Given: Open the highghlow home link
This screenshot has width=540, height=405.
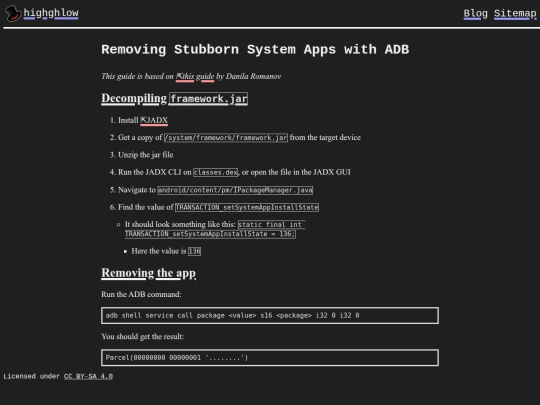Looking at the screenshot, I should 51,13.
